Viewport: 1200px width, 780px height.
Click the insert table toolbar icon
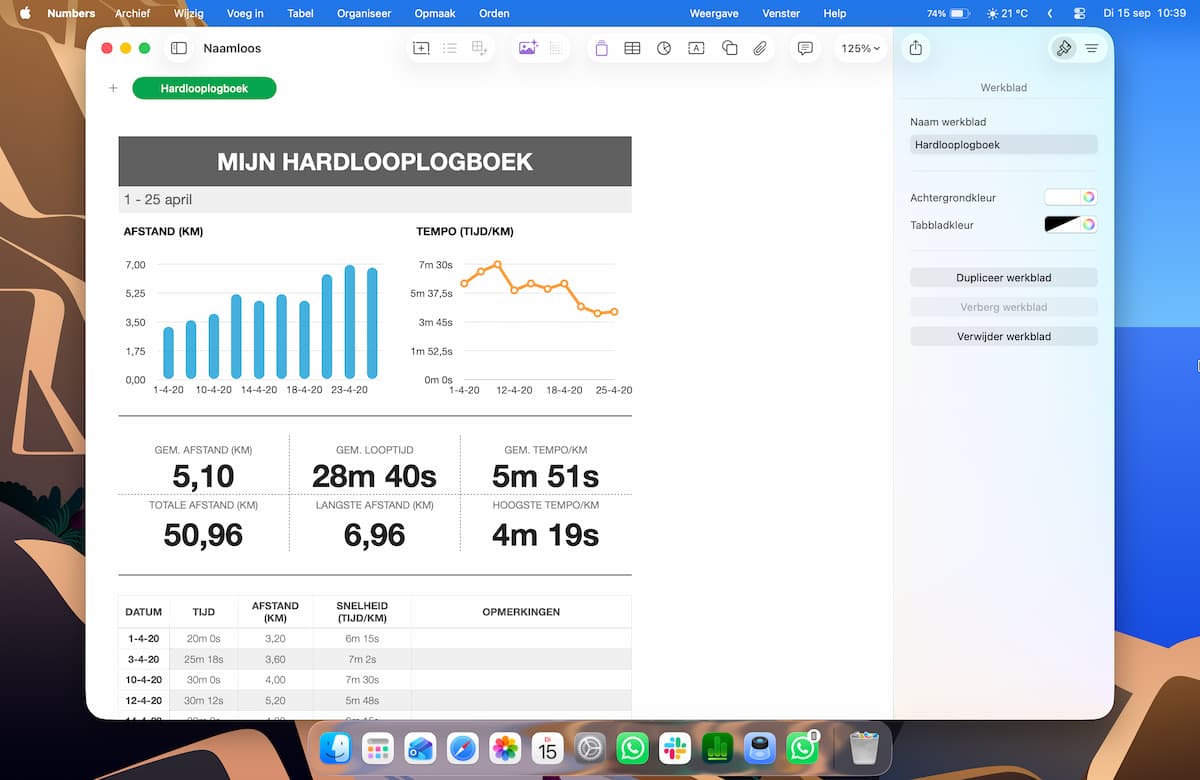632,48
